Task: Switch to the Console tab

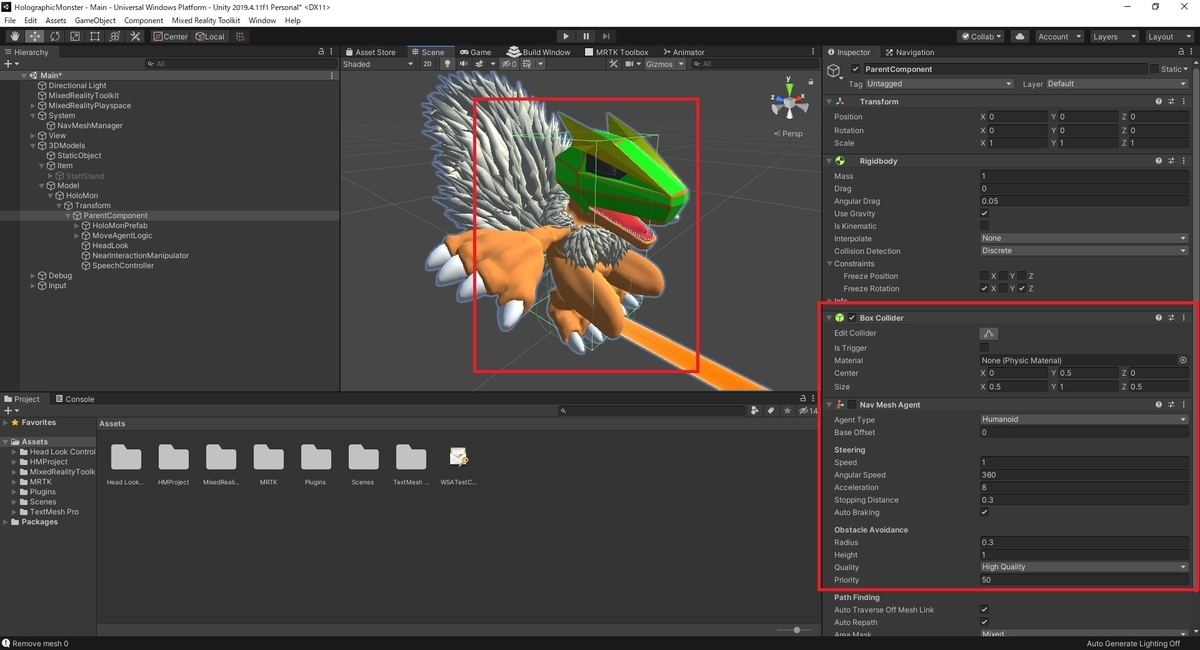Action: pos(73,399)
